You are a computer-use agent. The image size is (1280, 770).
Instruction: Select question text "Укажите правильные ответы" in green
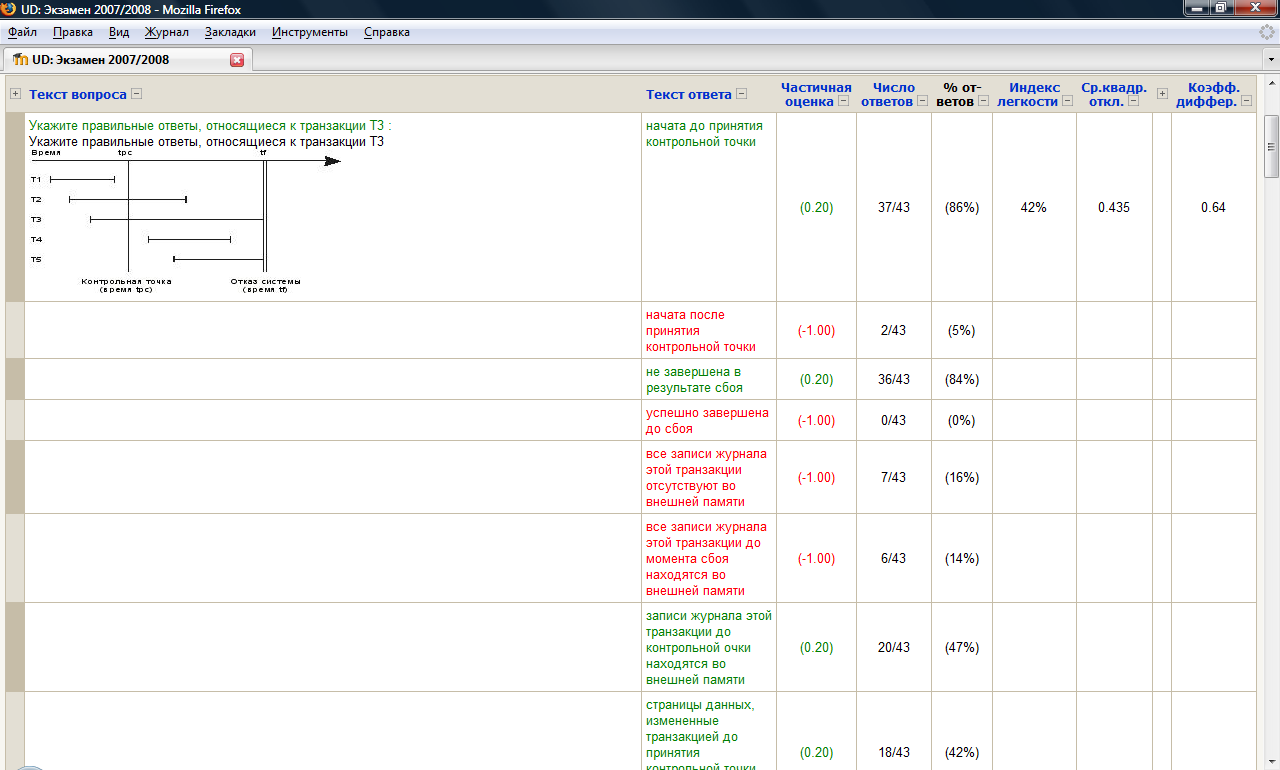point(210,126)
